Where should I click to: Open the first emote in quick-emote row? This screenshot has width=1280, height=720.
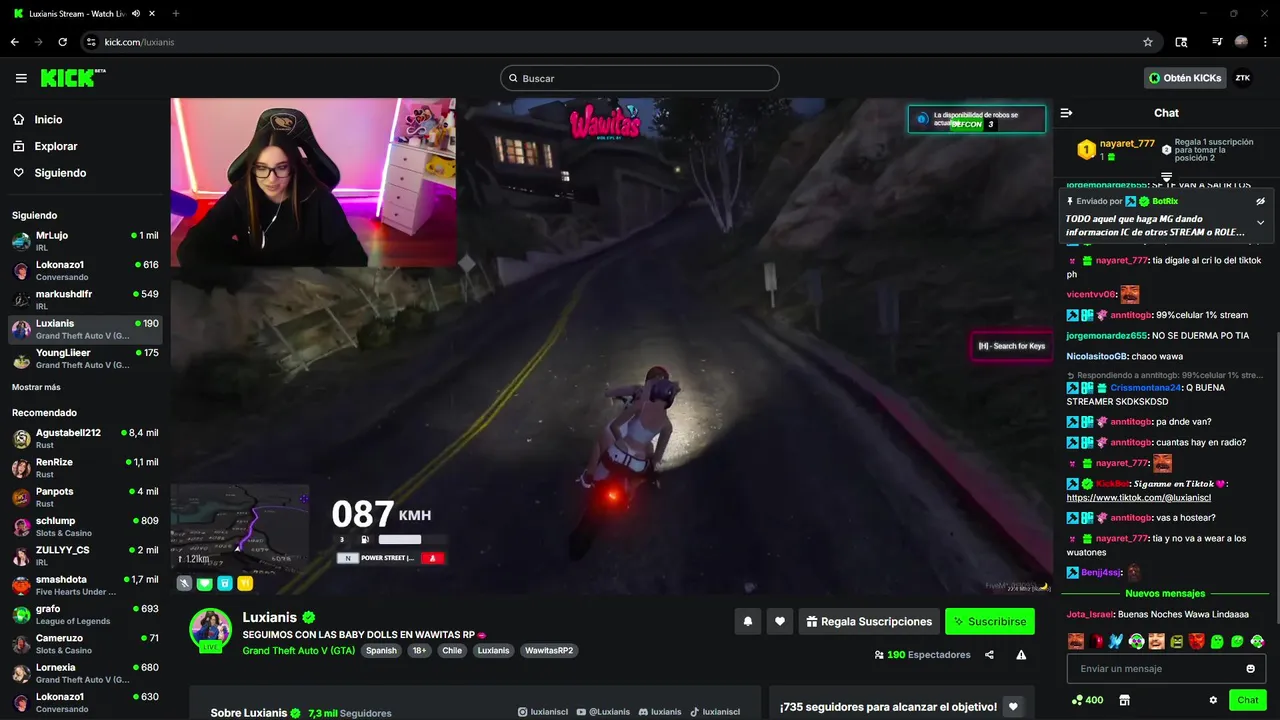coord(1076,641)
